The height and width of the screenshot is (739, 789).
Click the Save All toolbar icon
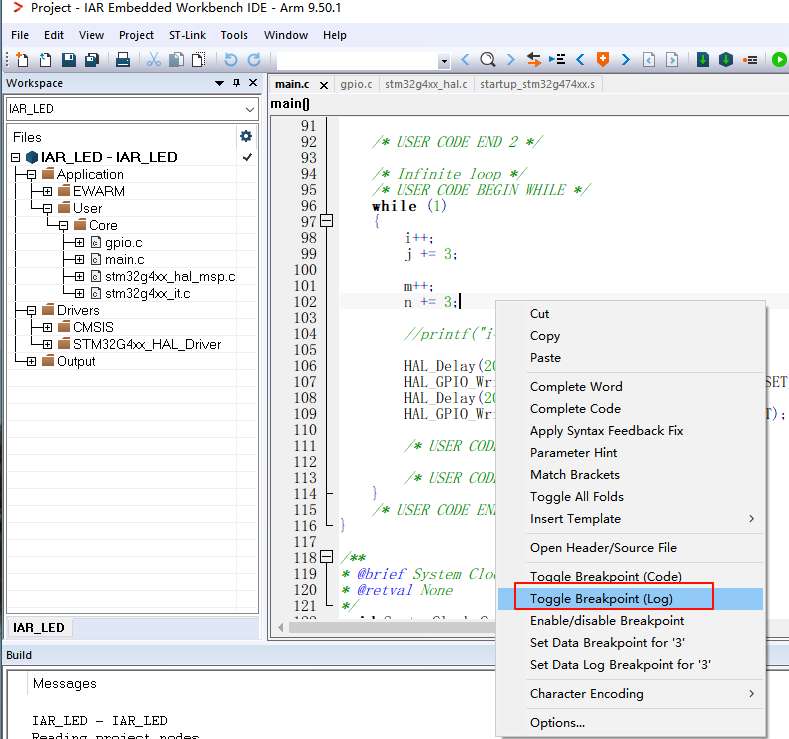pos(92,60)
